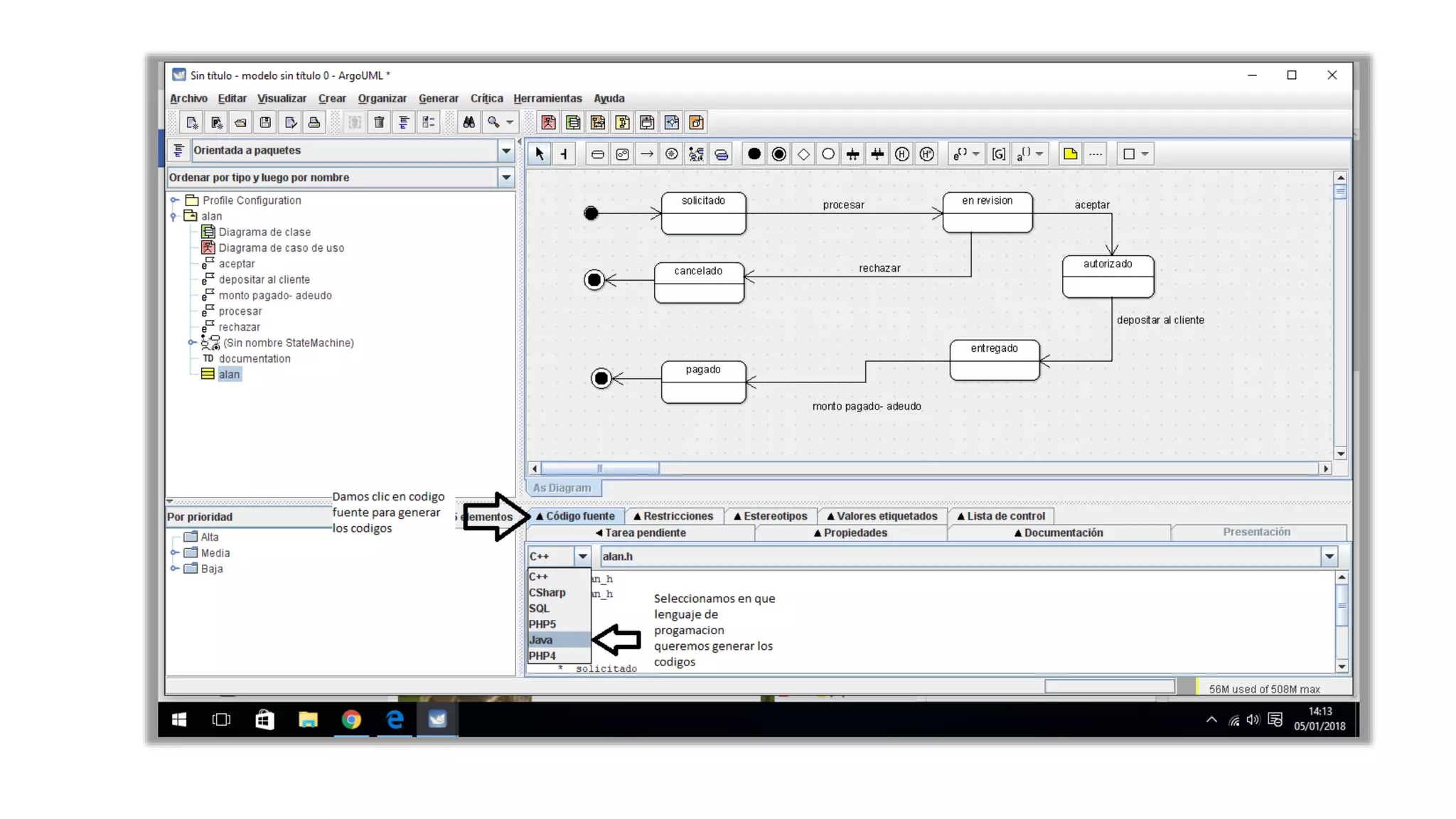Viewport: 1456px width, 819px height.
Task: Click the trash delete icon in the toolbar
Action: coord(379,122)
